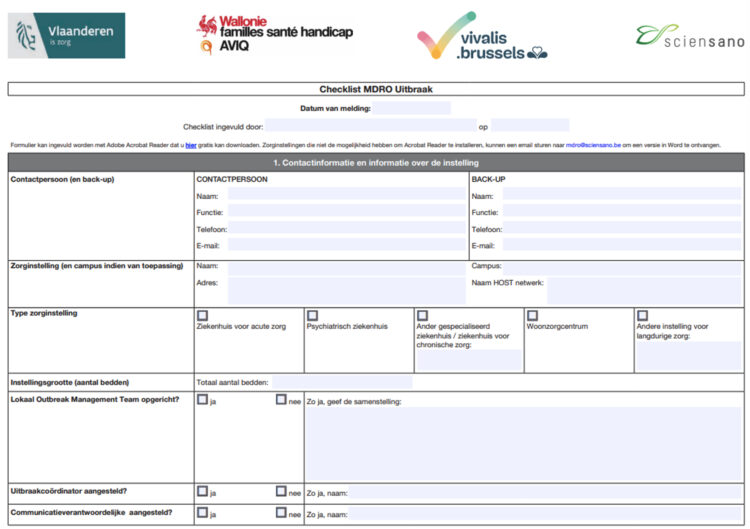
Task: Click the Totaal aantal bedden field
Action: (x=342, y=382)
